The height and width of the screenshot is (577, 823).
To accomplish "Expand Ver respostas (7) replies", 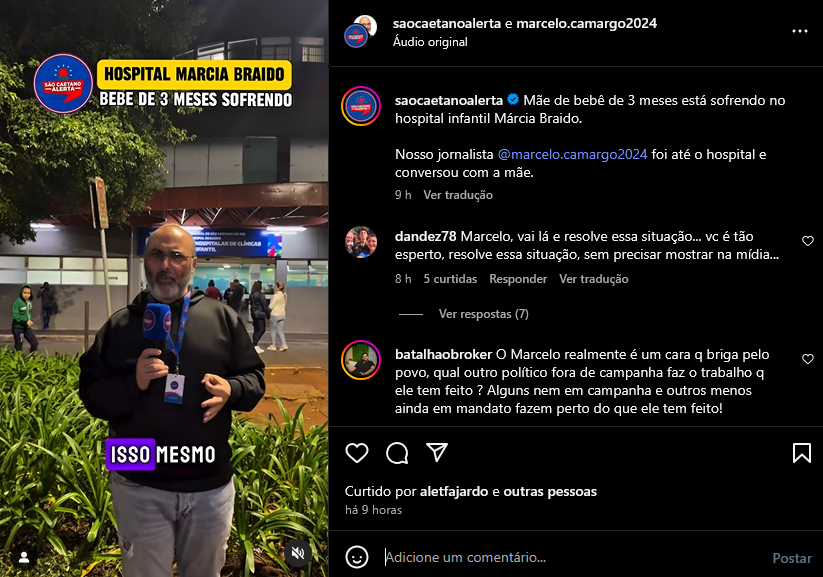I will (483, 314).
